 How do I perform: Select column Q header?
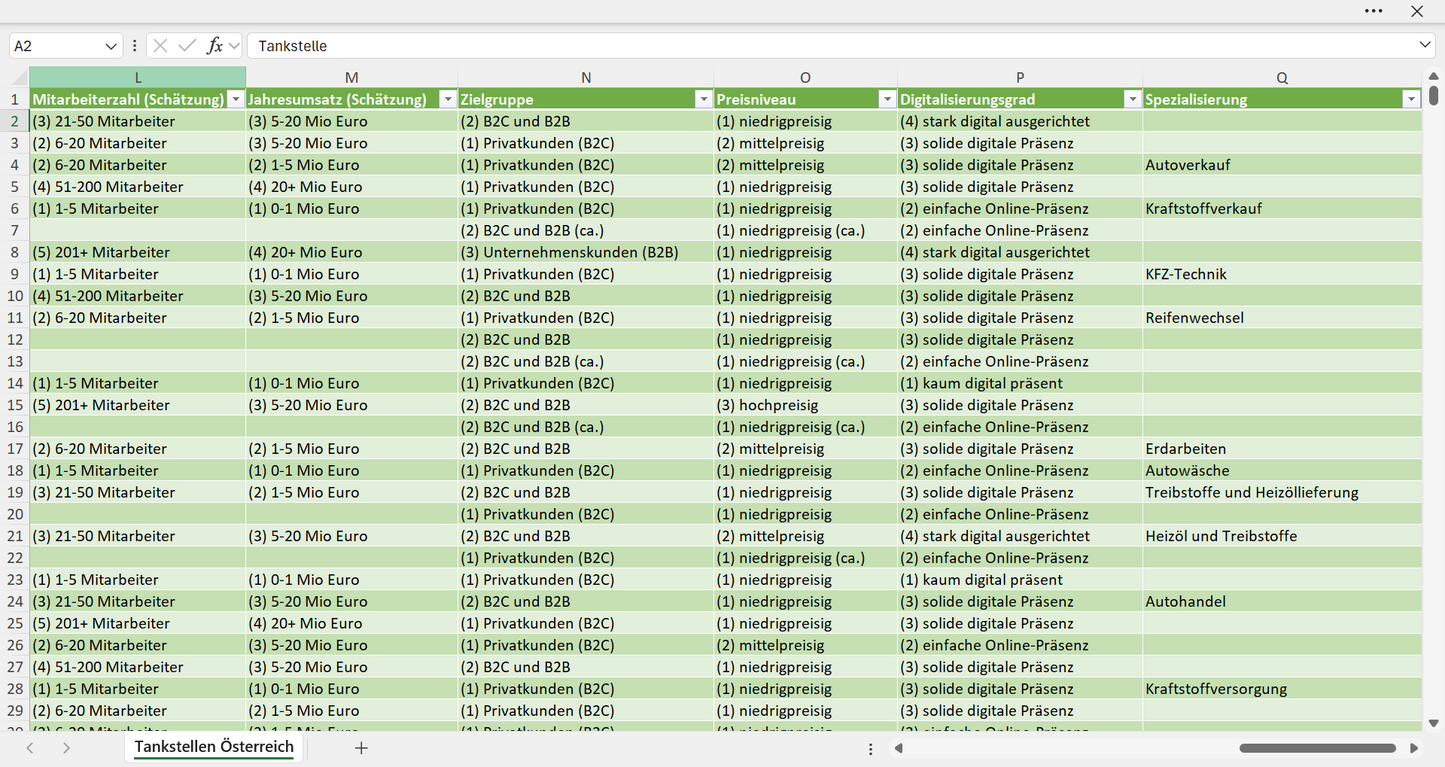(x=1282, y=77)
